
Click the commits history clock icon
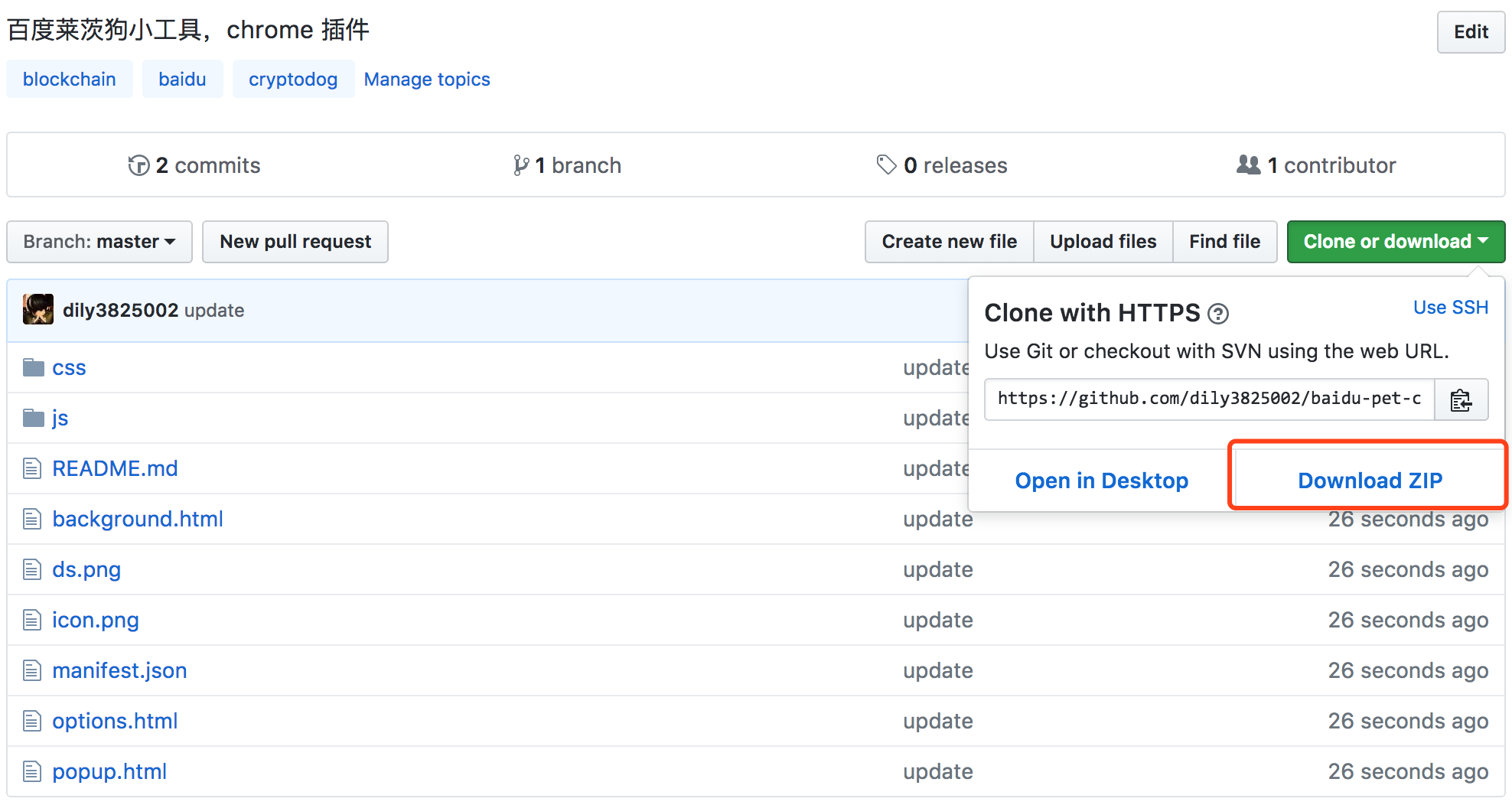click(138, 165)
